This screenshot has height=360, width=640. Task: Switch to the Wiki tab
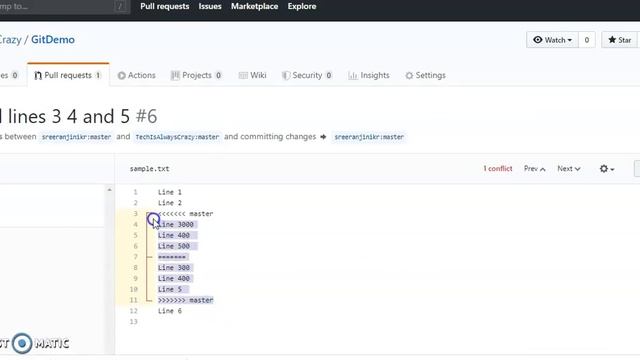(253, 75)
